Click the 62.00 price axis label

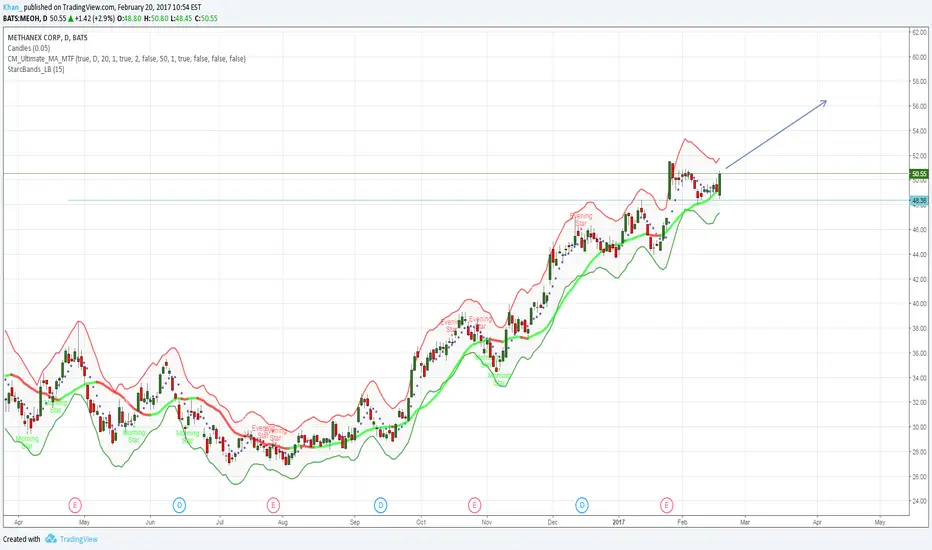click(x=919, y=33)
